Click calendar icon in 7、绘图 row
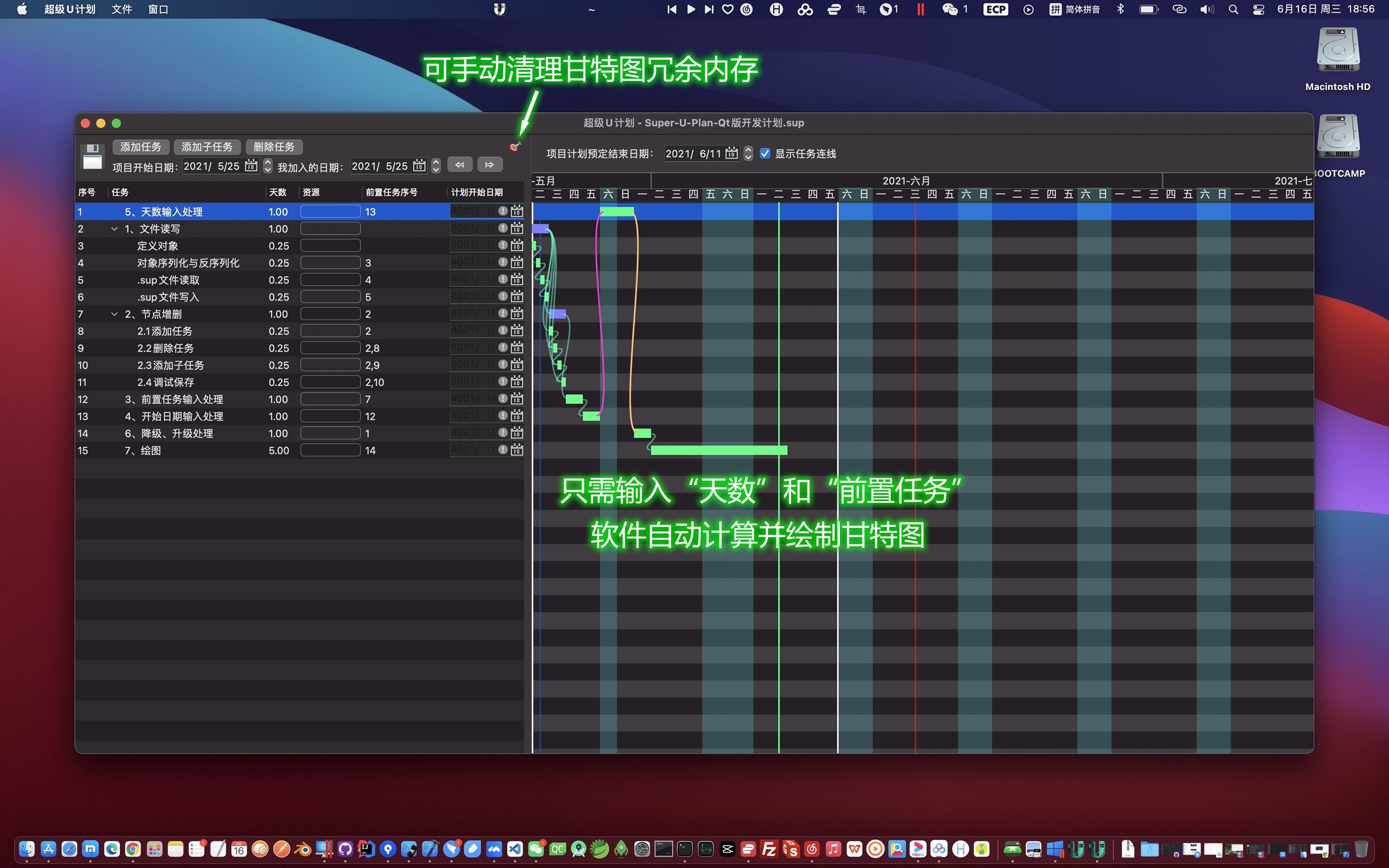The width and height of the screenshot is (1389, 868). pyautogui.click(x=517, y=450)
